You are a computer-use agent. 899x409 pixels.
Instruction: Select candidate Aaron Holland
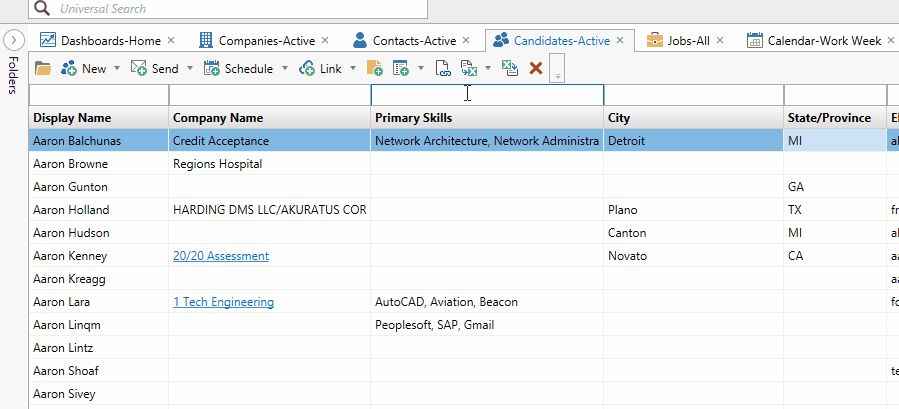click(x=71, y=210)
